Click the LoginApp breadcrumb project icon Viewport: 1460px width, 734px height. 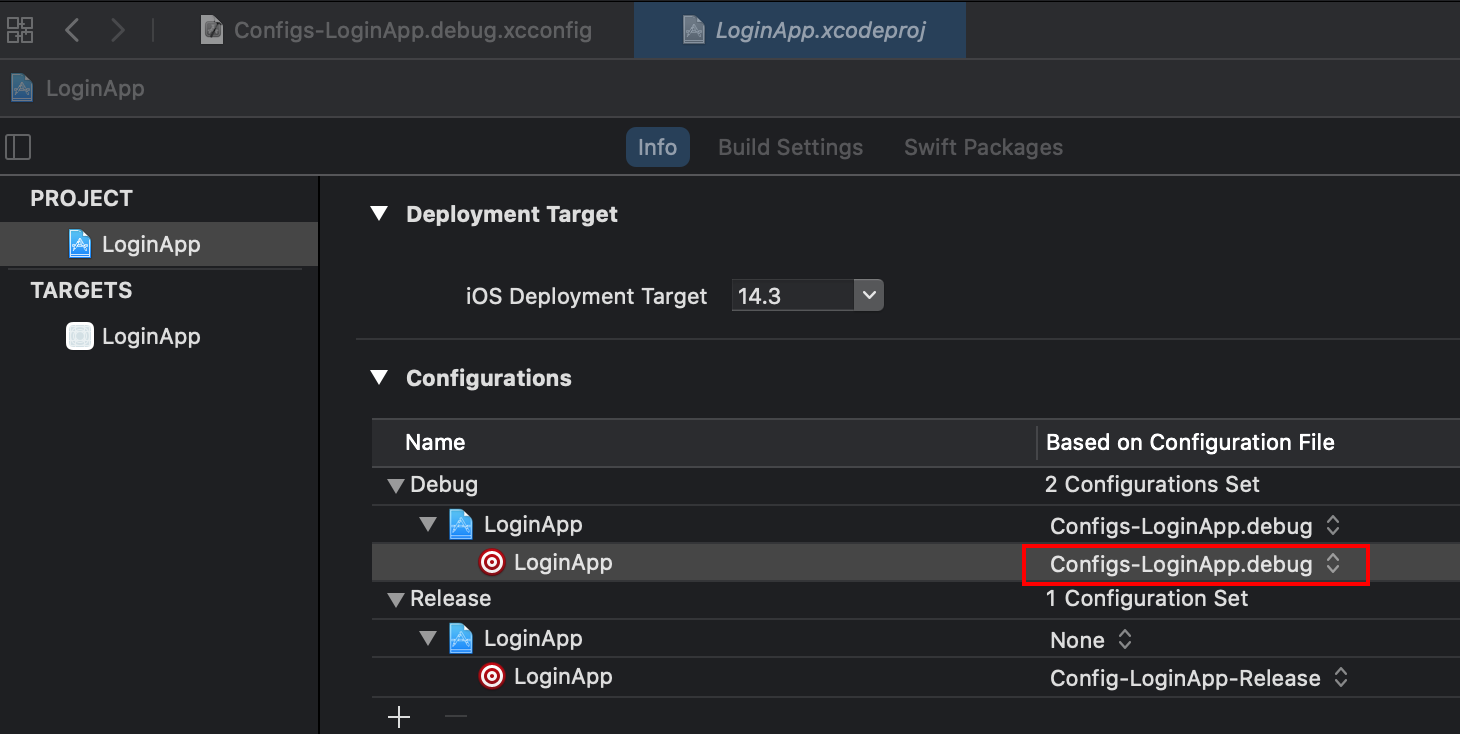coord(22,88)
